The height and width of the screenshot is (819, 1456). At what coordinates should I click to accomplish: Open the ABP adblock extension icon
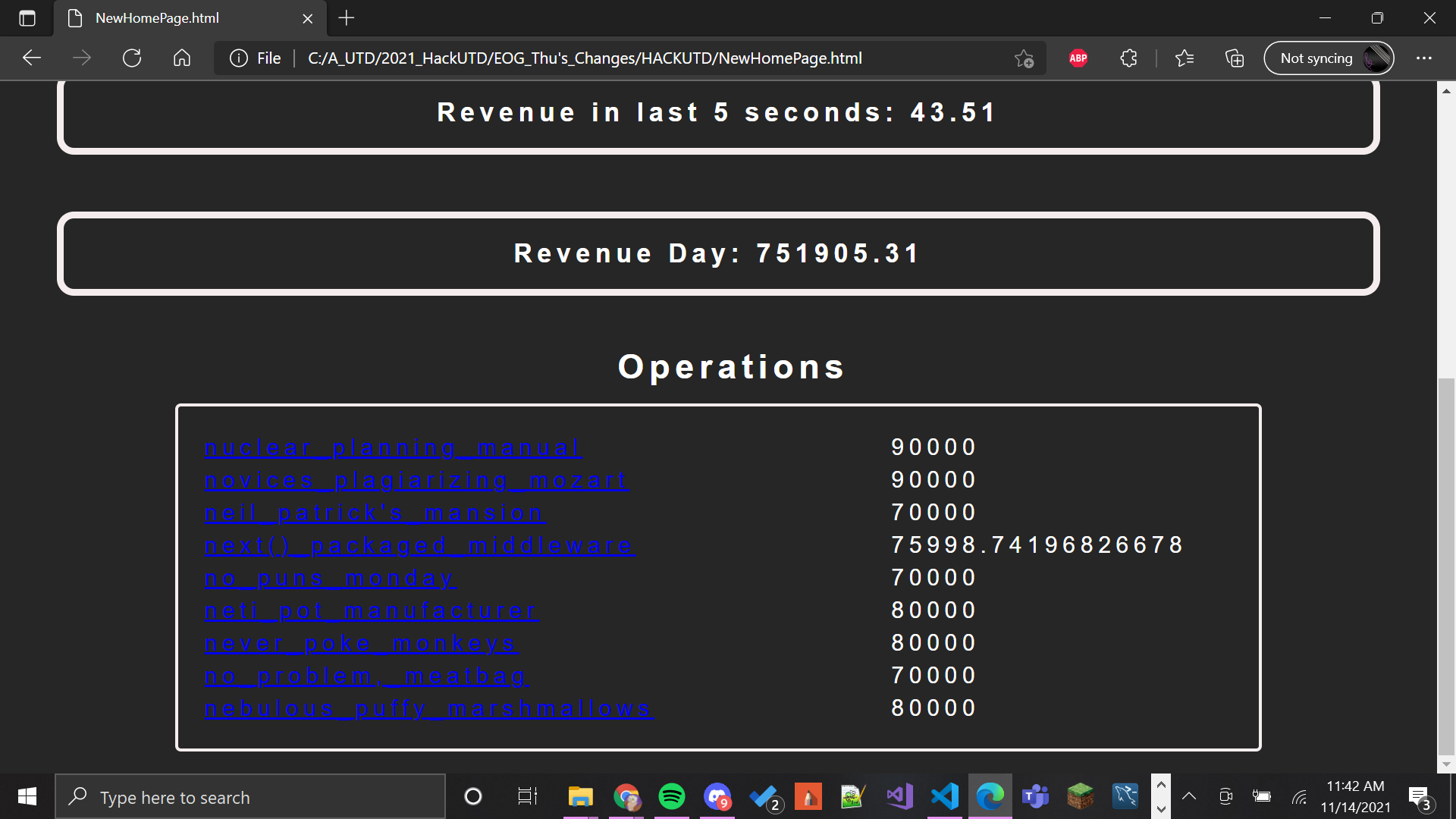tap(1078, 58)
